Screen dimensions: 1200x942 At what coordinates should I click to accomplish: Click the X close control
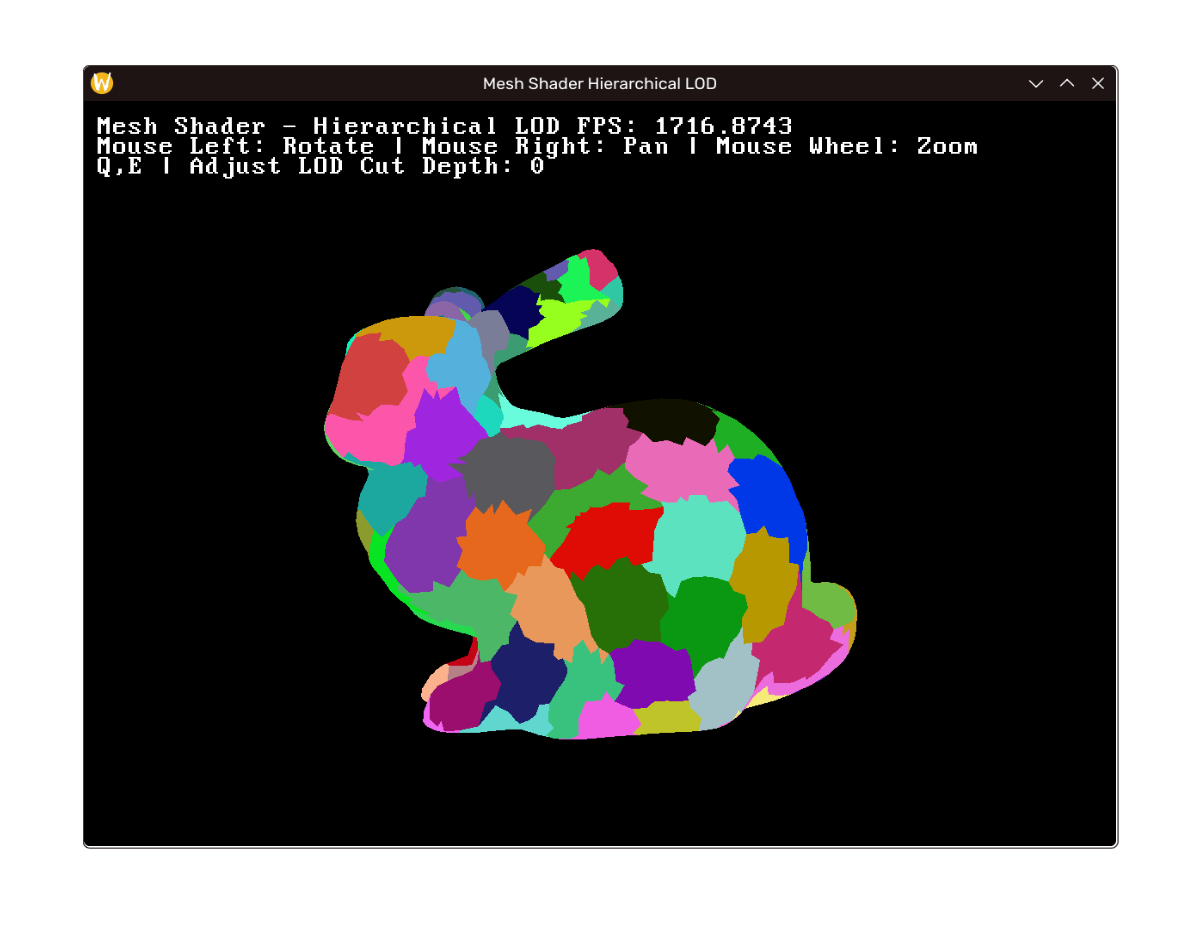[x=1097, y=83]
